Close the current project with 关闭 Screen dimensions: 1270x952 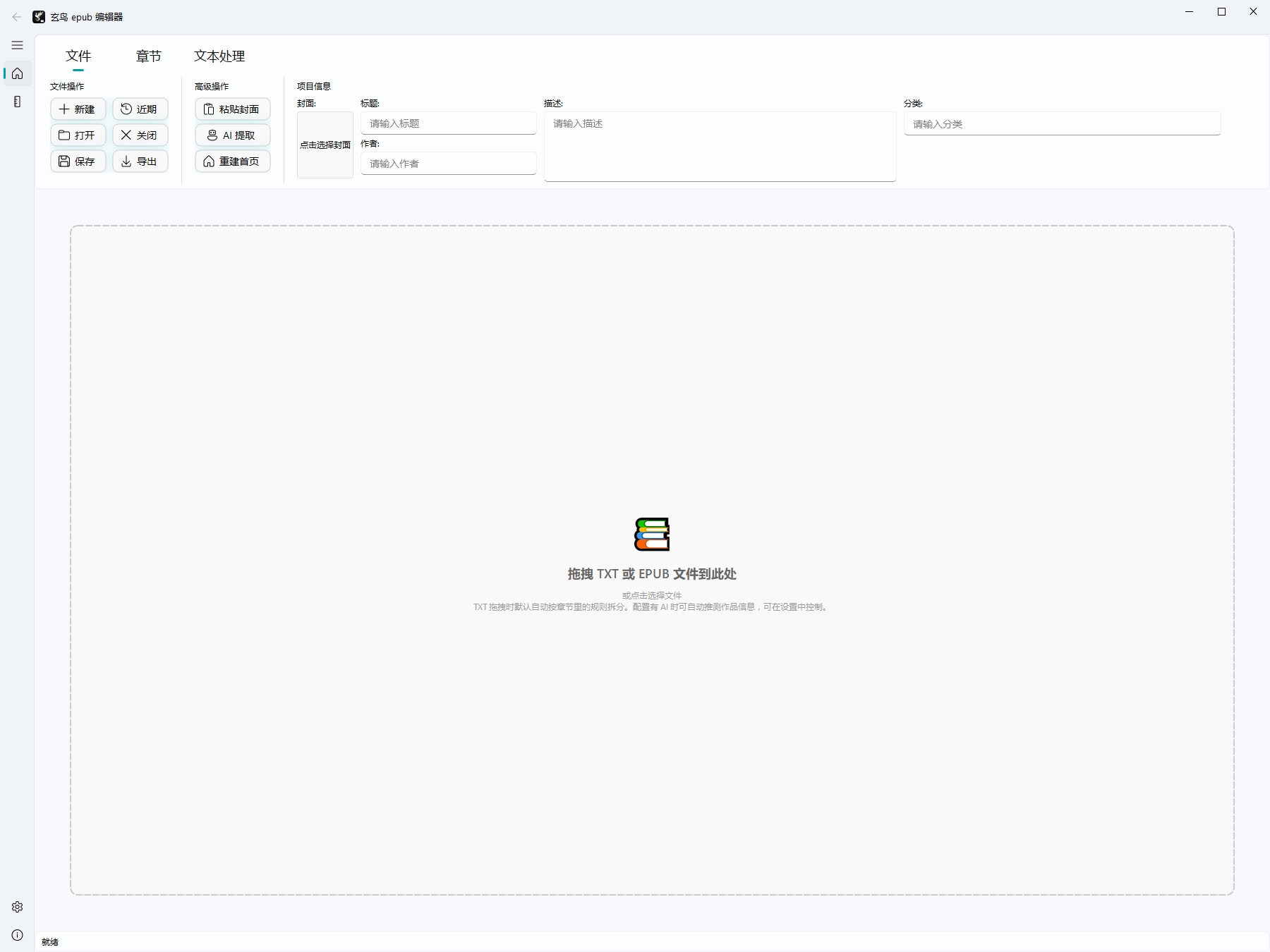pos(140,135)
